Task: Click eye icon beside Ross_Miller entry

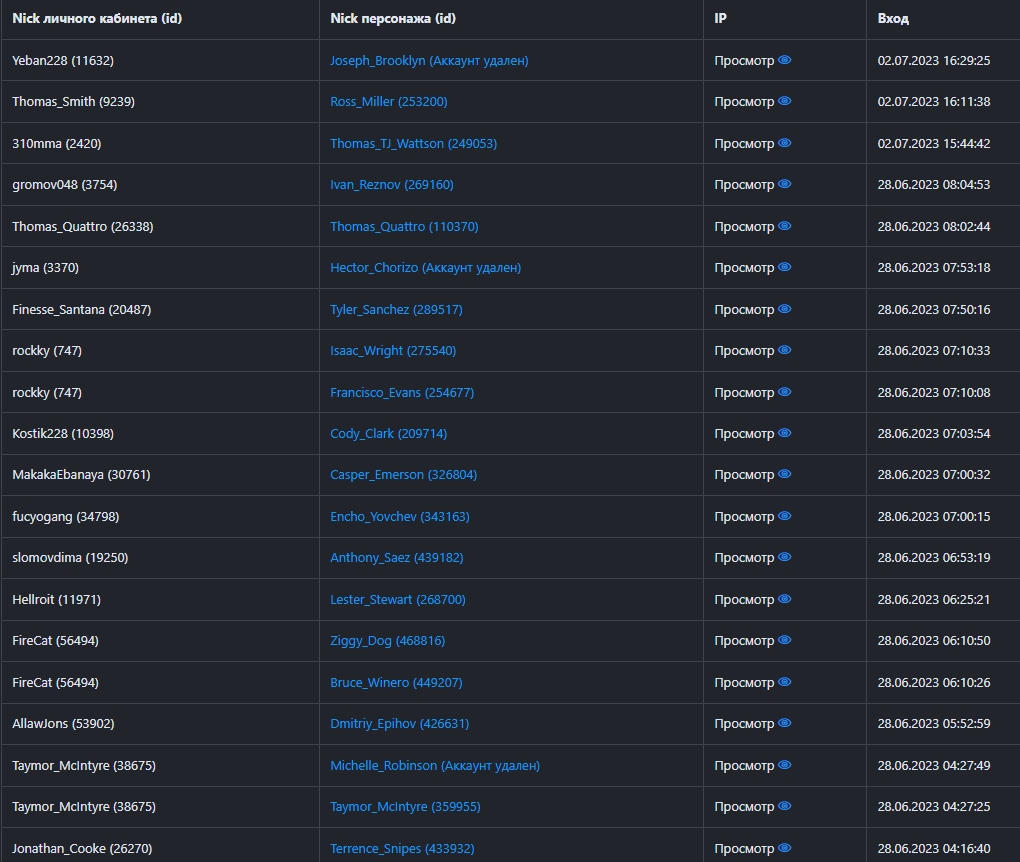Action: [785, 101]
